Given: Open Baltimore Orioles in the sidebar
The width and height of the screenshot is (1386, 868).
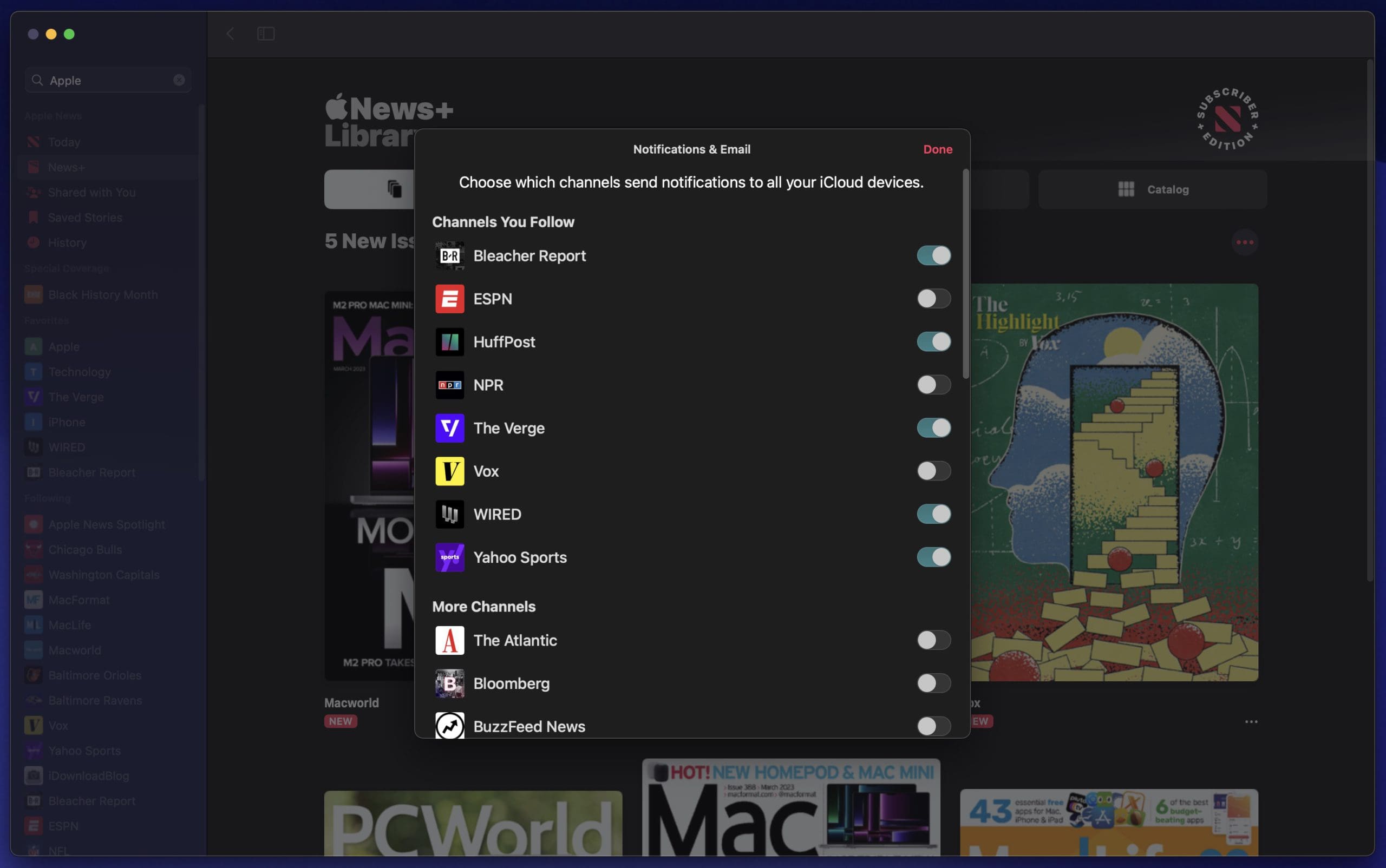Looking at the screenshot, I should tap(108, 675).
